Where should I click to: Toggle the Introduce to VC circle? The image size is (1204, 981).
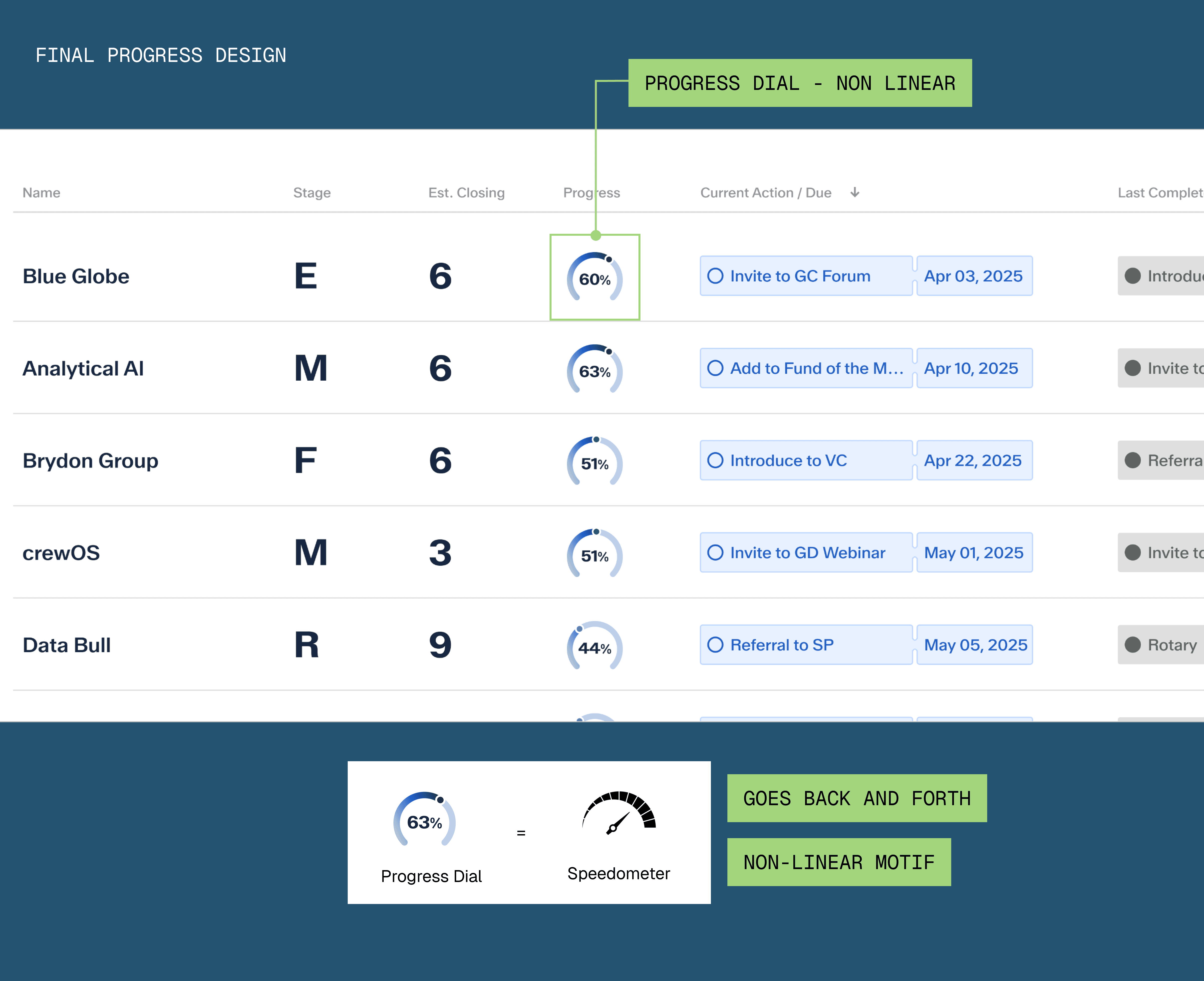click(x=715, y=461)
